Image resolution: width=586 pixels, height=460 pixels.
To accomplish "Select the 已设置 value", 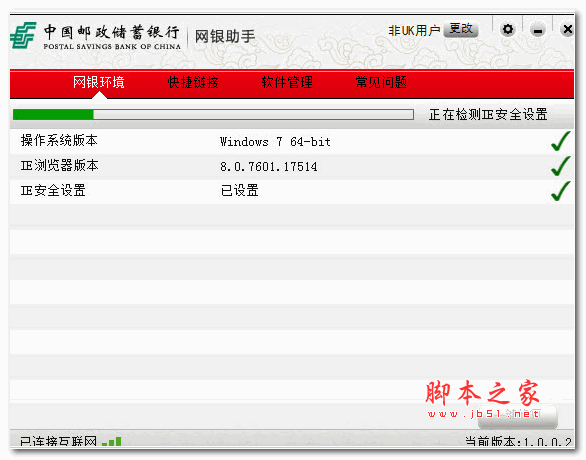I will pos(240,191).
